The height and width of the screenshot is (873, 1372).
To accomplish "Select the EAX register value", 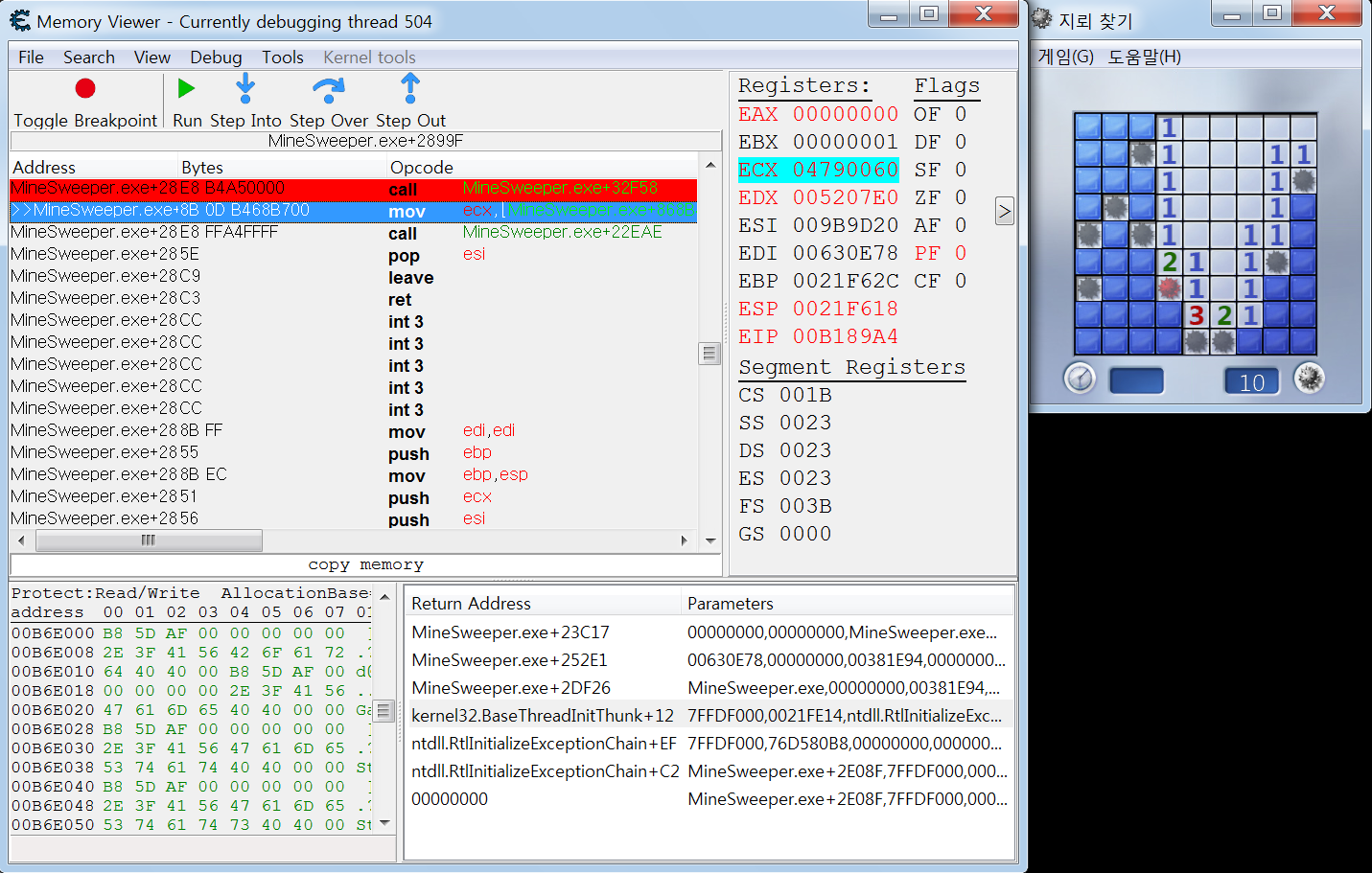I will point(845,114).
